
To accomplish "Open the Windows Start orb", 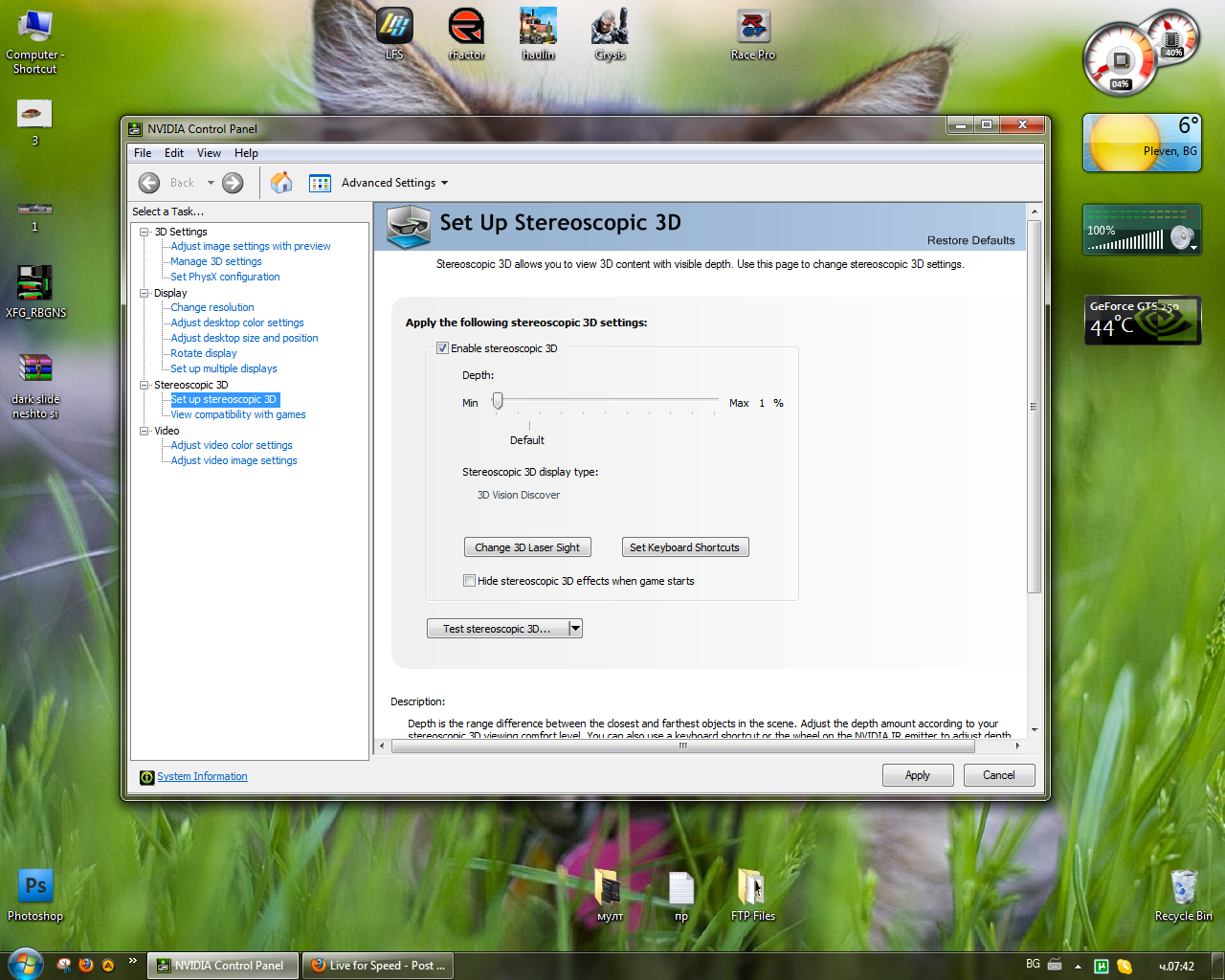I will tap(25, 965).
